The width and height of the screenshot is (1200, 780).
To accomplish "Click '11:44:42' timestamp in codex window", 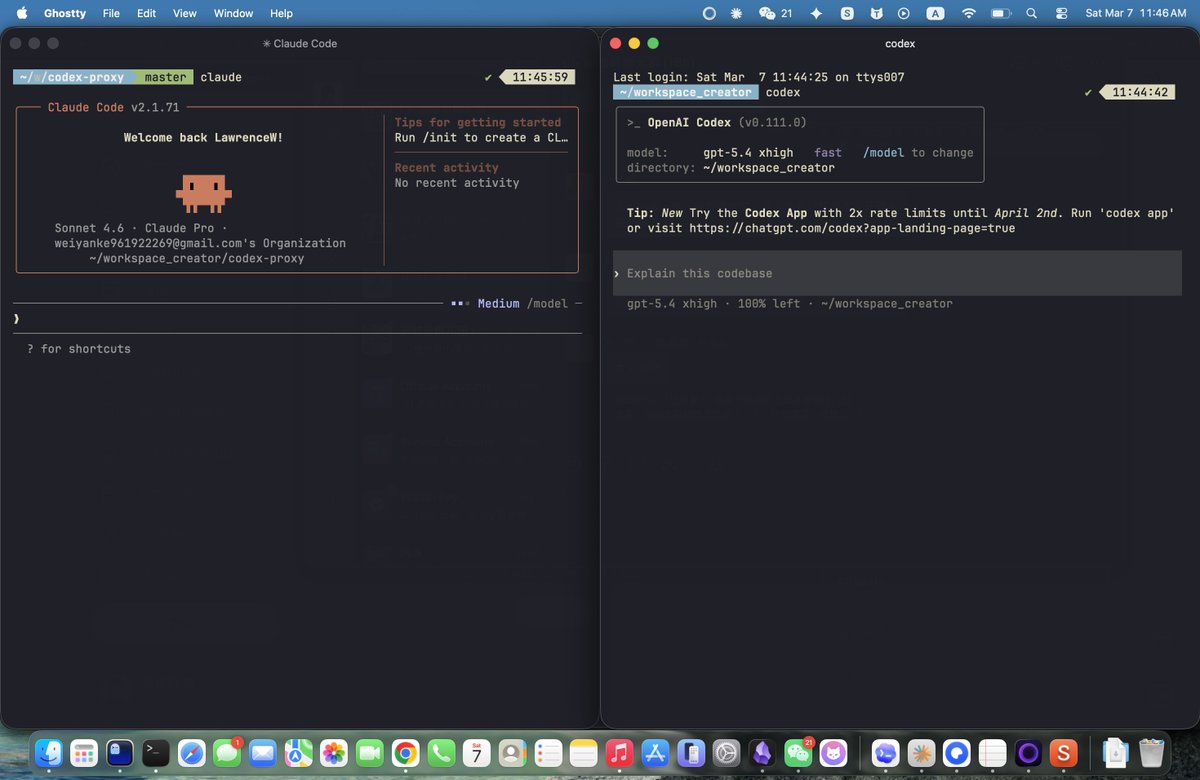I will (x=1140, y=92).
